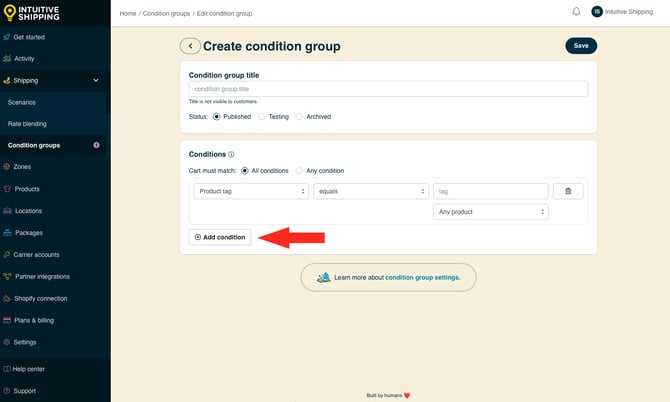Open the equals operator dropdown
670x402 pixels.
tap(371, 191)
